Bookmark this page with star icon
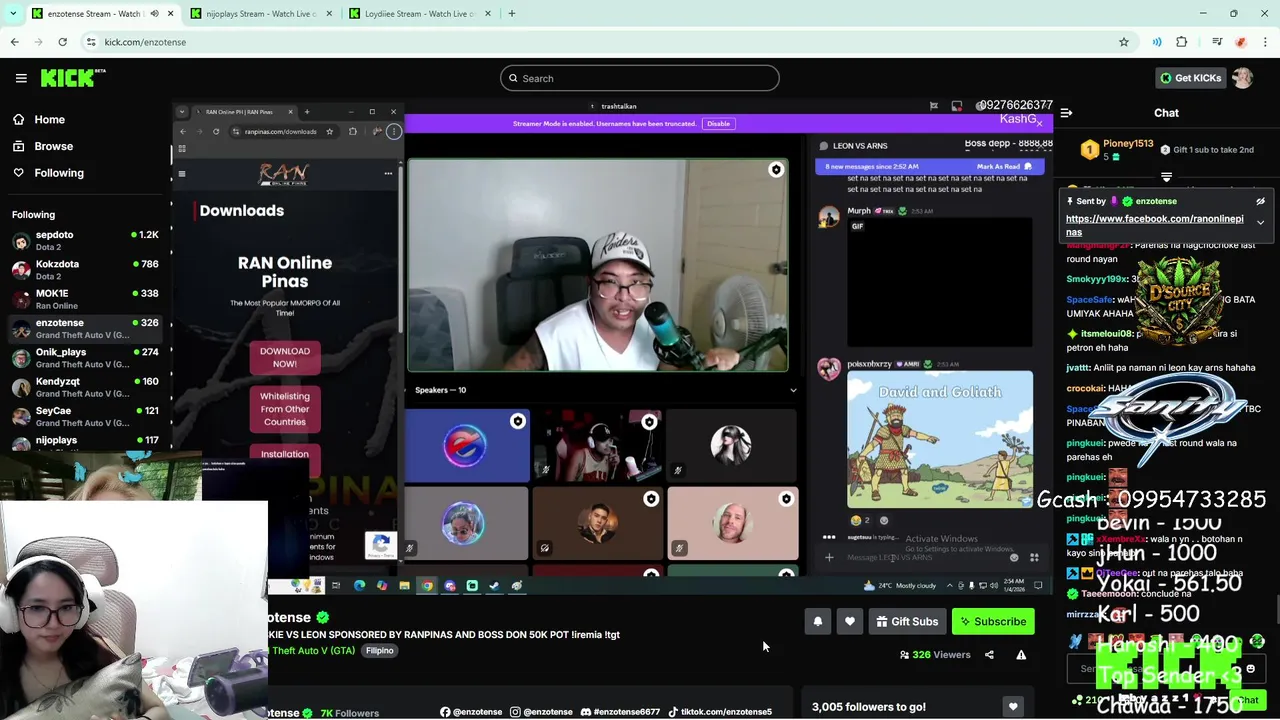Screen dimensions: 1280x720 [x=1124, y=42]
